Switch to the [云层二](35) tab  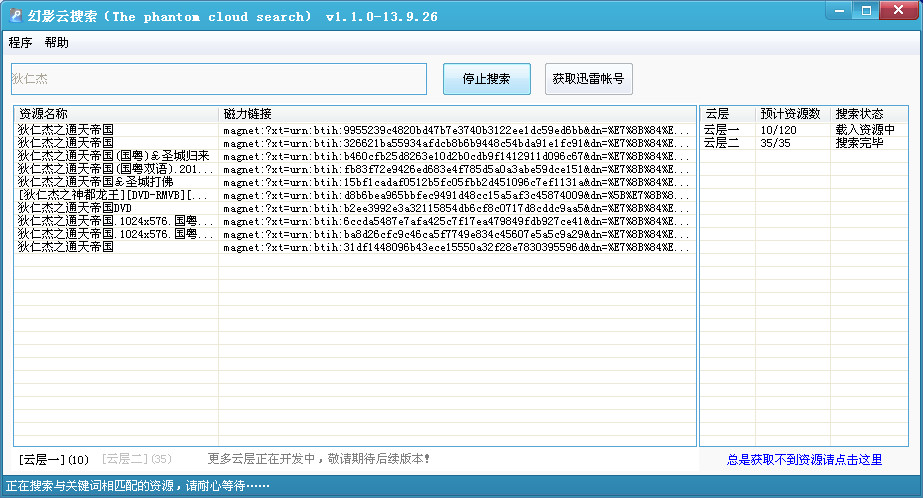[137, 459]
